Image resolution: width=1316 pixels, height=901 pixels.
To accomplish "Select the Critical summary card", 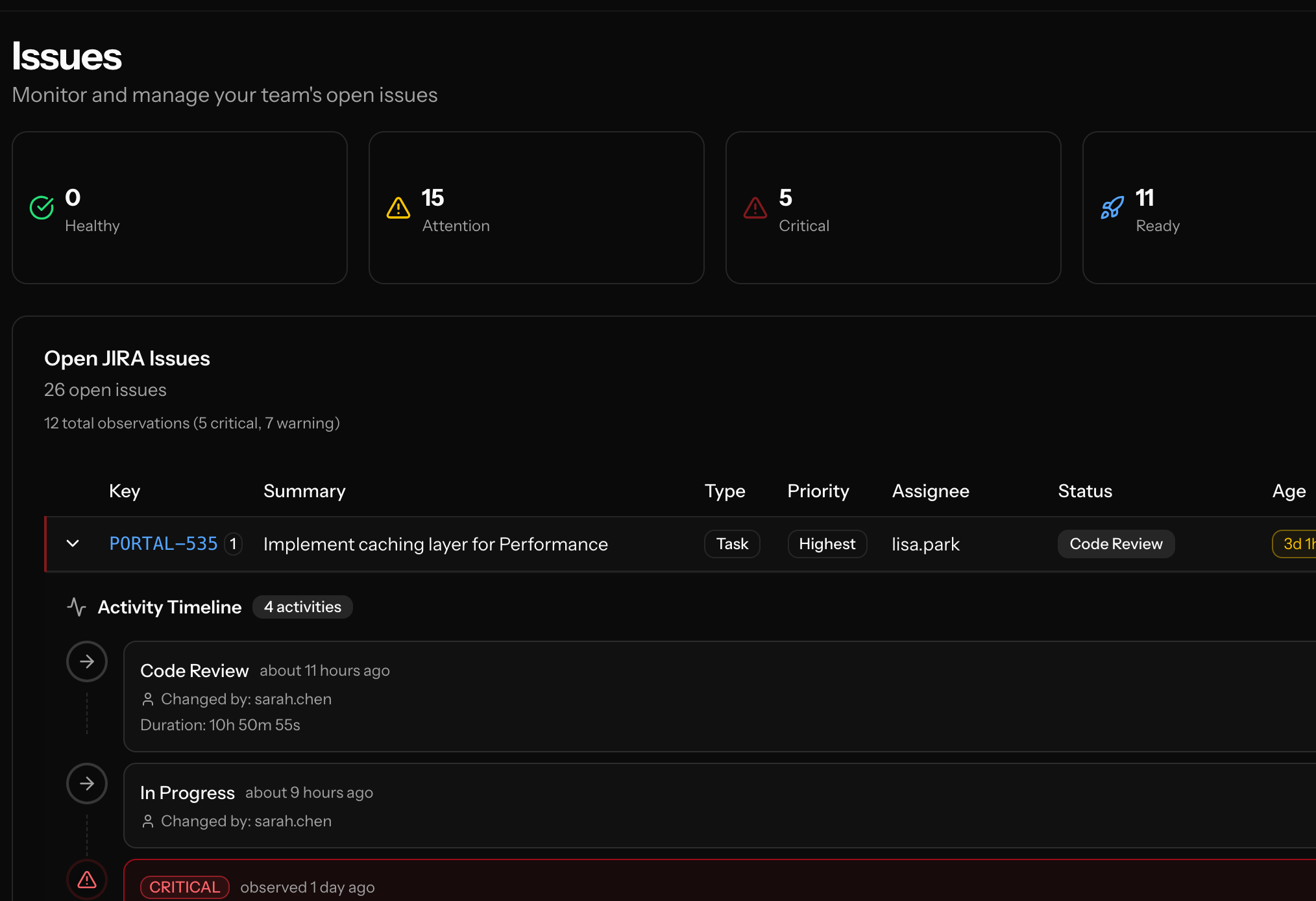I will pyautogui.click(x=894, y=208).
